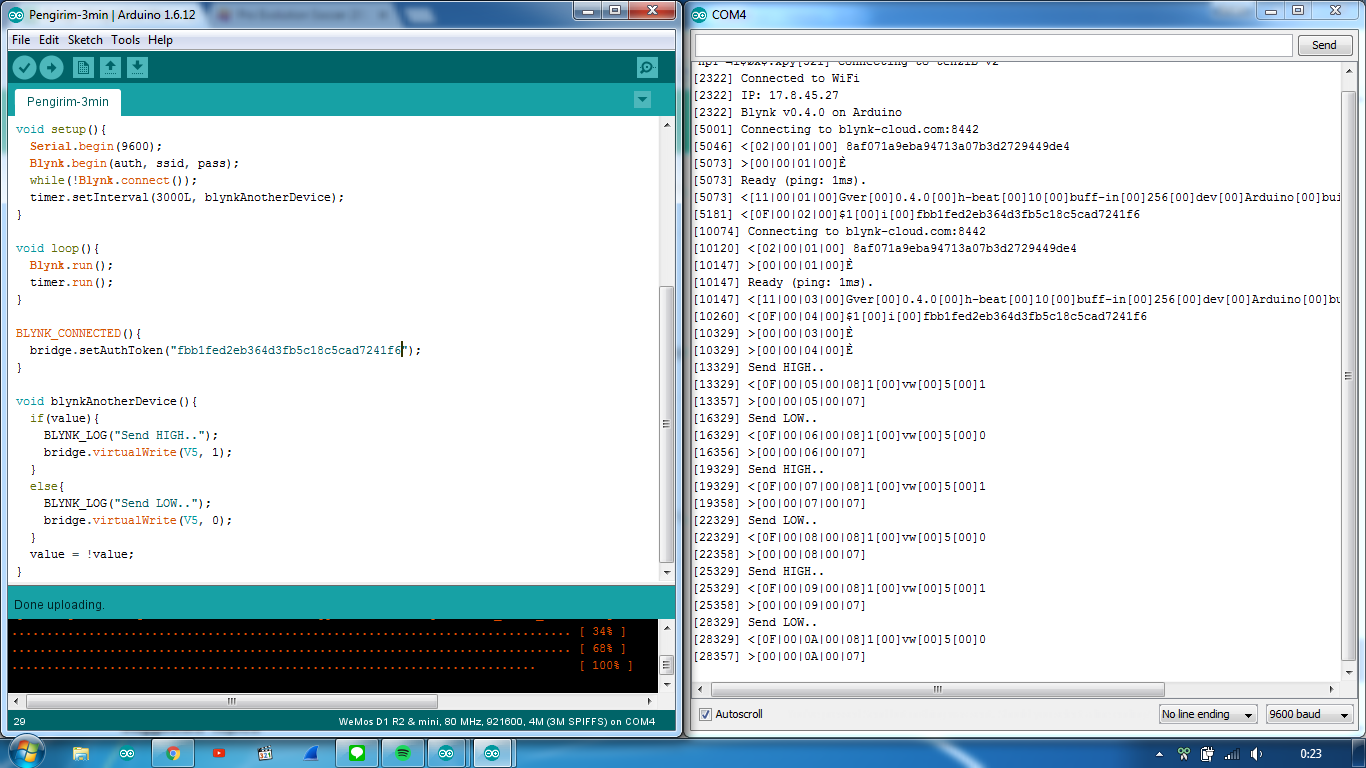The width and height of the screenshot is (1366, 768).
Task: Click the 'IP: 17.8.45.27' log line
Action: tap(765, 95)
